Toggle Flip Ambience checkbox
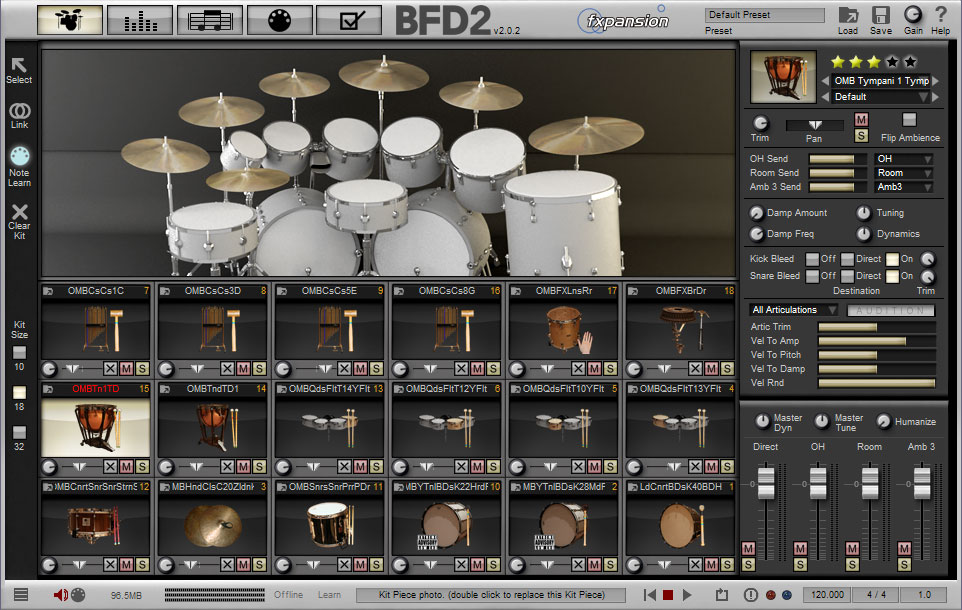962x610 pixels. [x=909, y=119]
